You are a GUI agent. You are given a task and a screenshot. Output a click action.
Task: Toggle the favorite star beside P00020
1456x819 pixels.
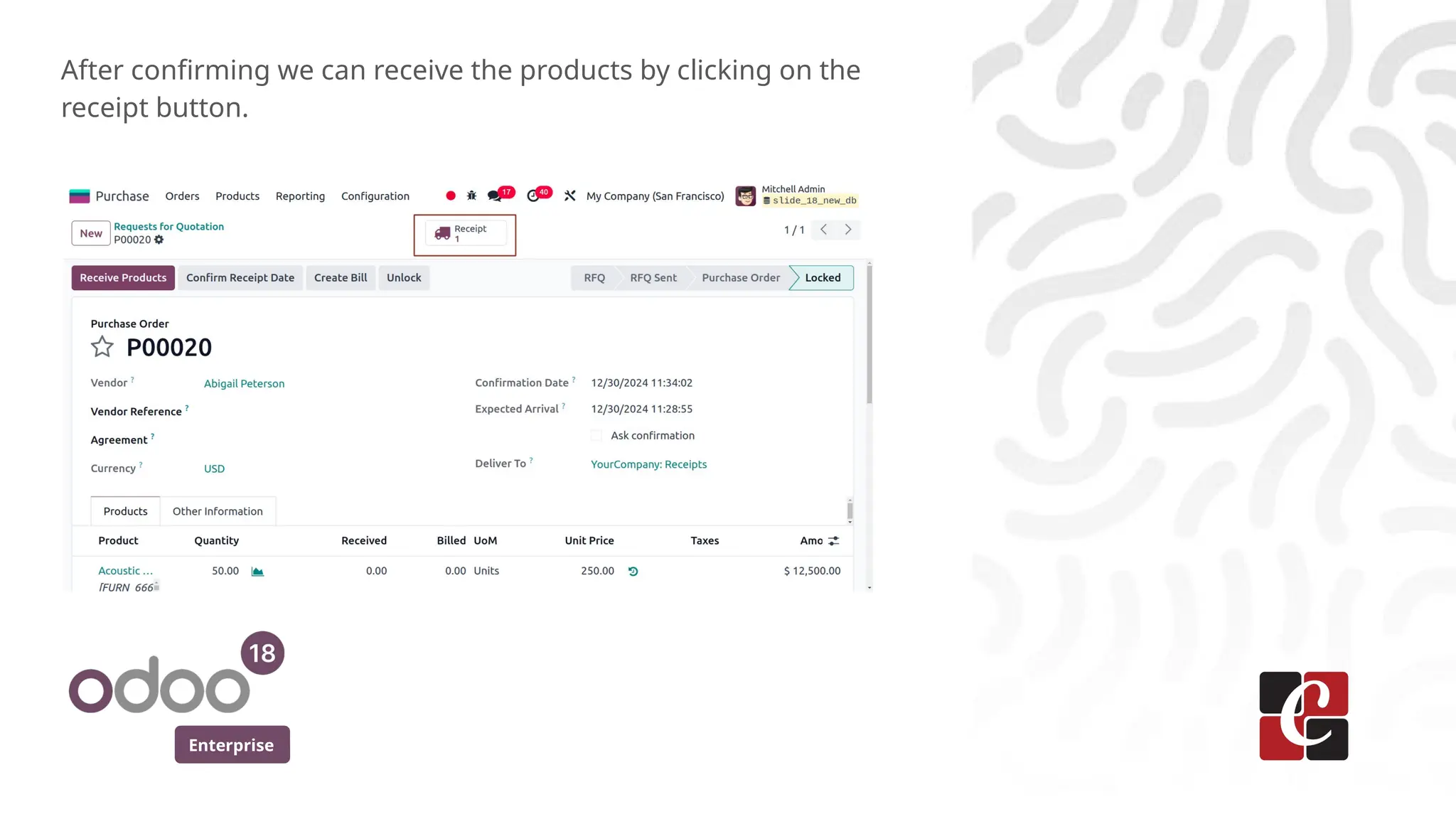coord(102,347)
